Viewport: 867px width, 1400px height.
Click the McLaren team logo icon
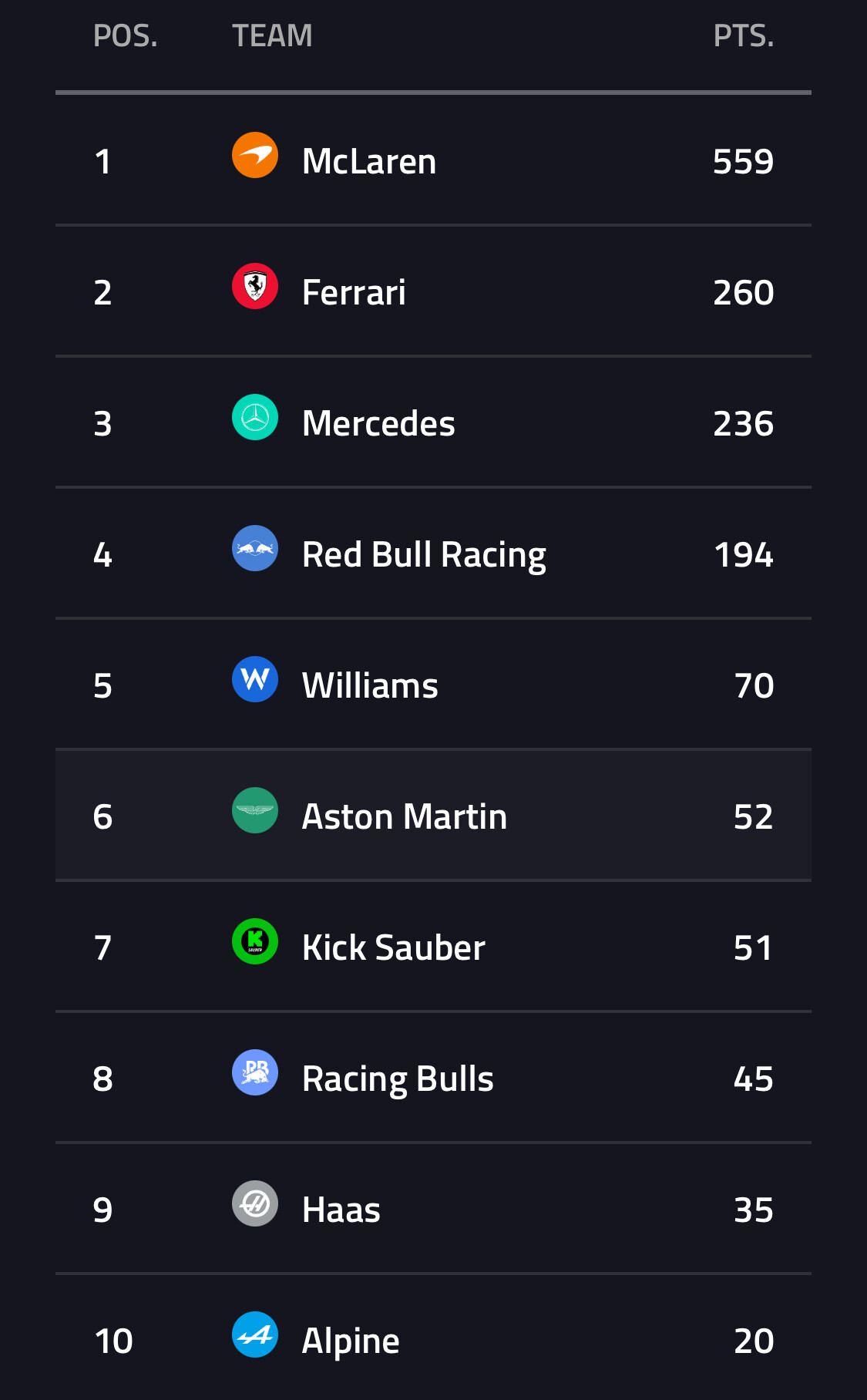pos(255,155)
